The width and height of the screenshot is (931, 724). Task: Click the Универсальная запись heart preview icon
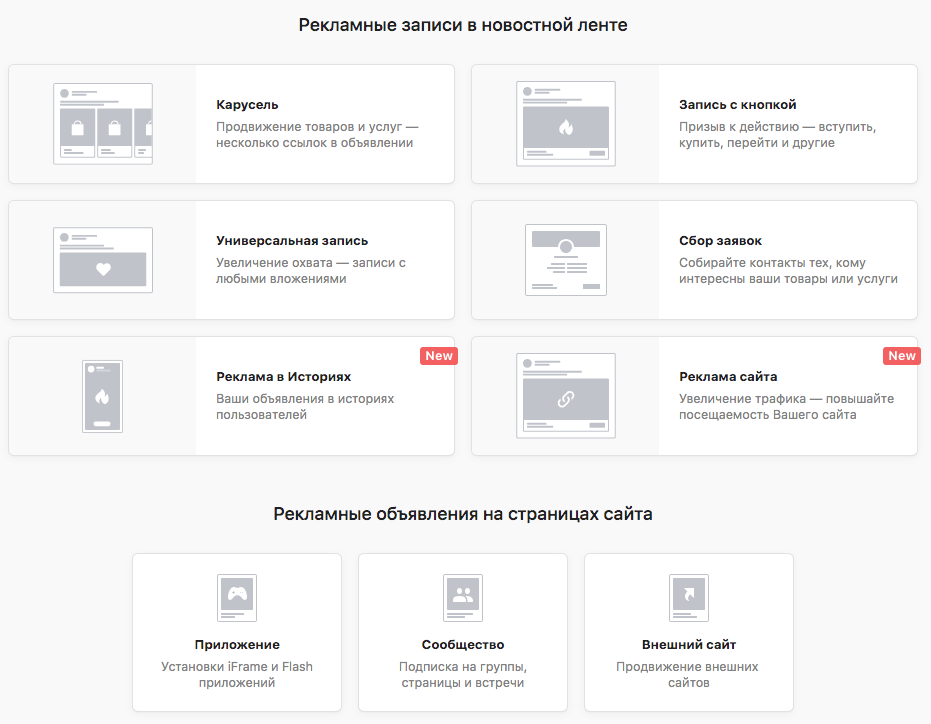click(103, 261)
